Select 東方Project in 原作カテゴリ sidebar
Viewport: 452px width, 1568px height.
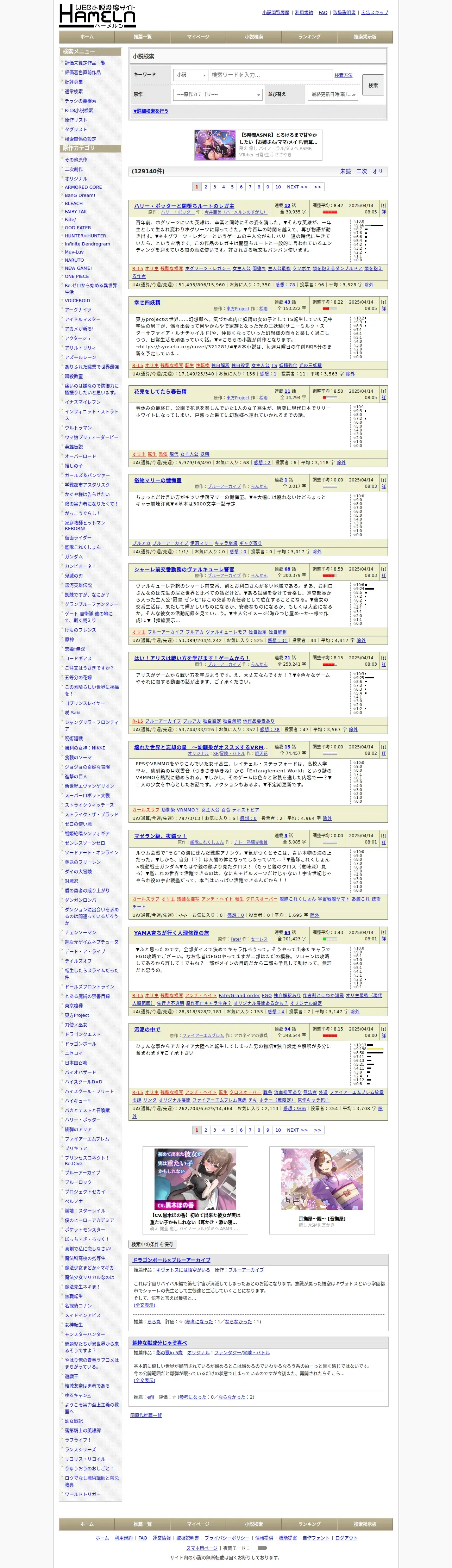tap(77, 1015)
